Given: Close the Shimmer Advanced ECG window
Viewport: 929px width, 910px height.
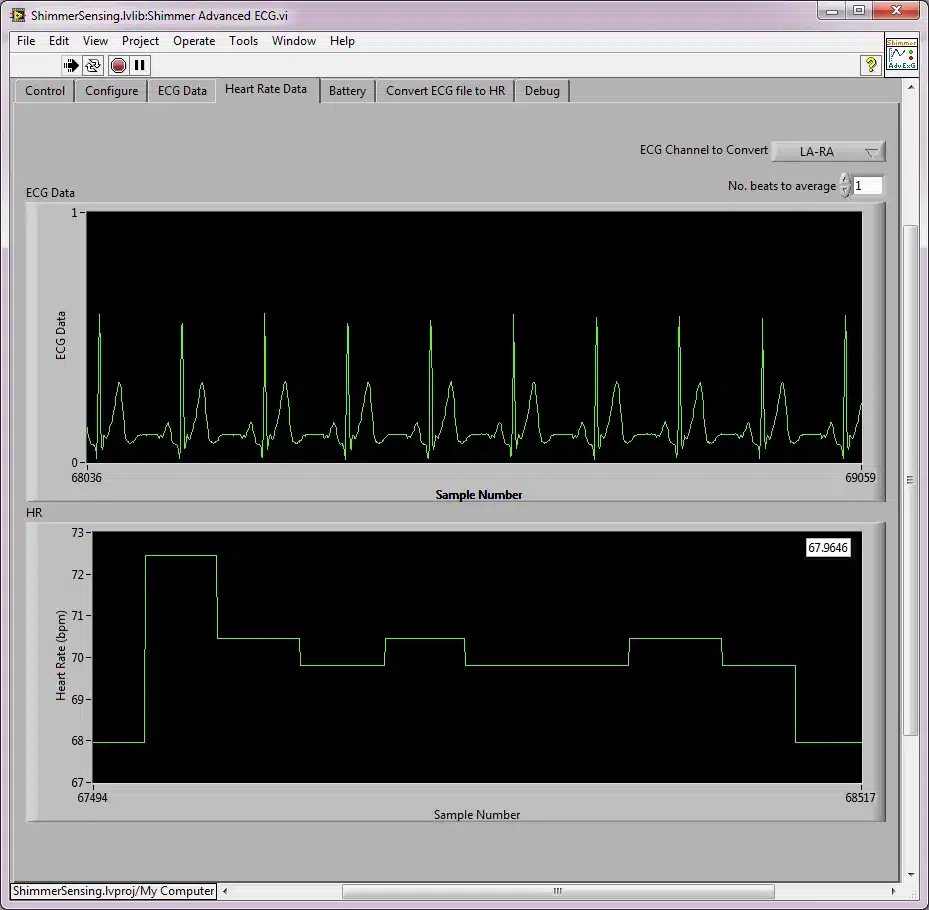Looking at the screenshot, I should [896, 11].
